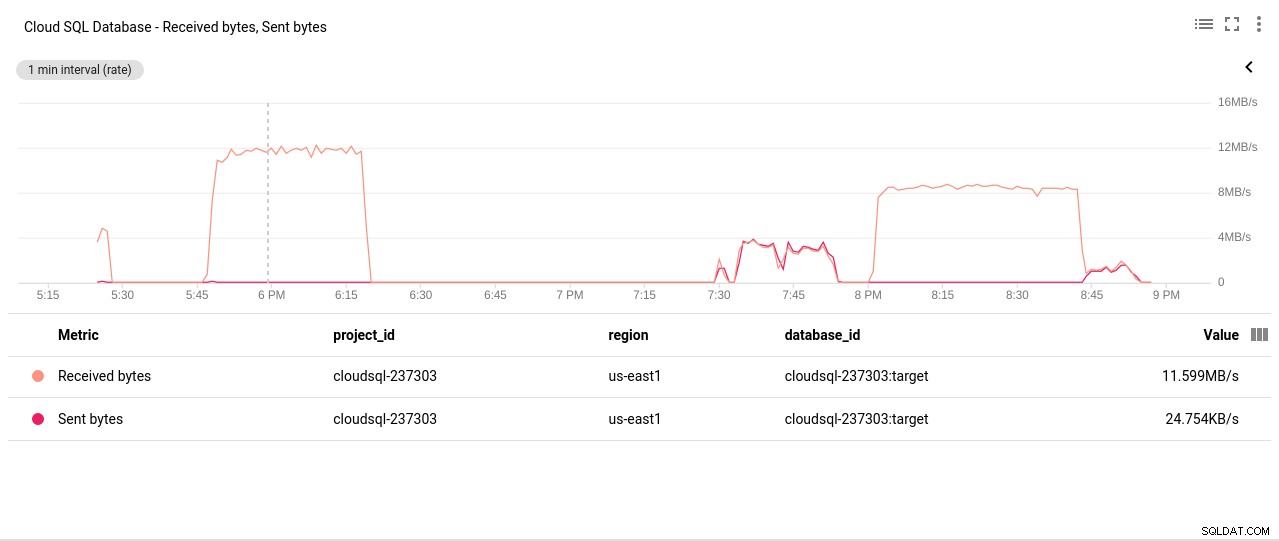1279x541 pixels.
Task: Click the 6:15 time axis label
Action: [346, 295]
